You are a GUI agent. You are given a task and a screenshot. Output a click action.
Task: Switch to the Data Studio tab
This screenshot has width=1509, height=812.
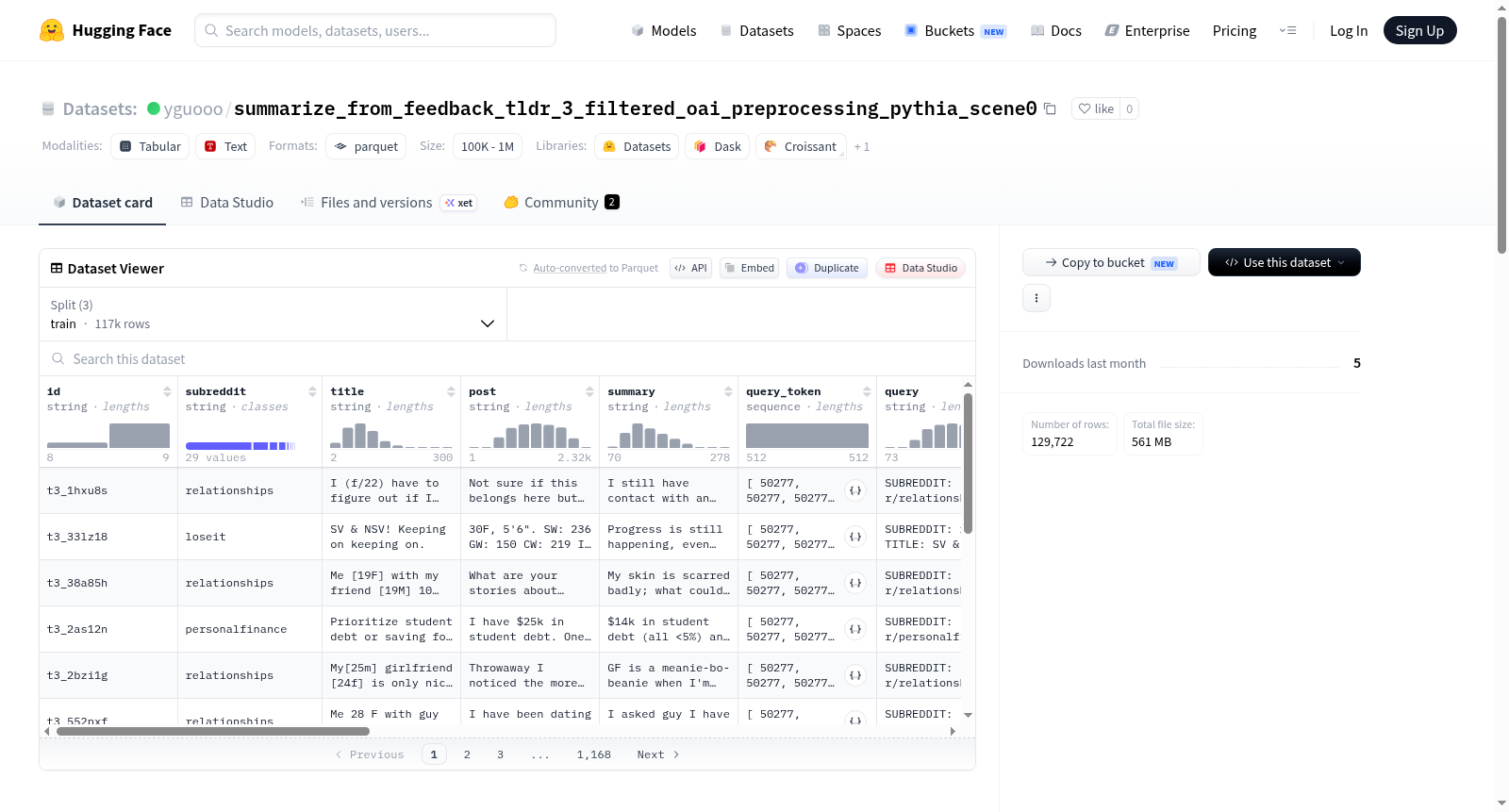coord(227,203)
